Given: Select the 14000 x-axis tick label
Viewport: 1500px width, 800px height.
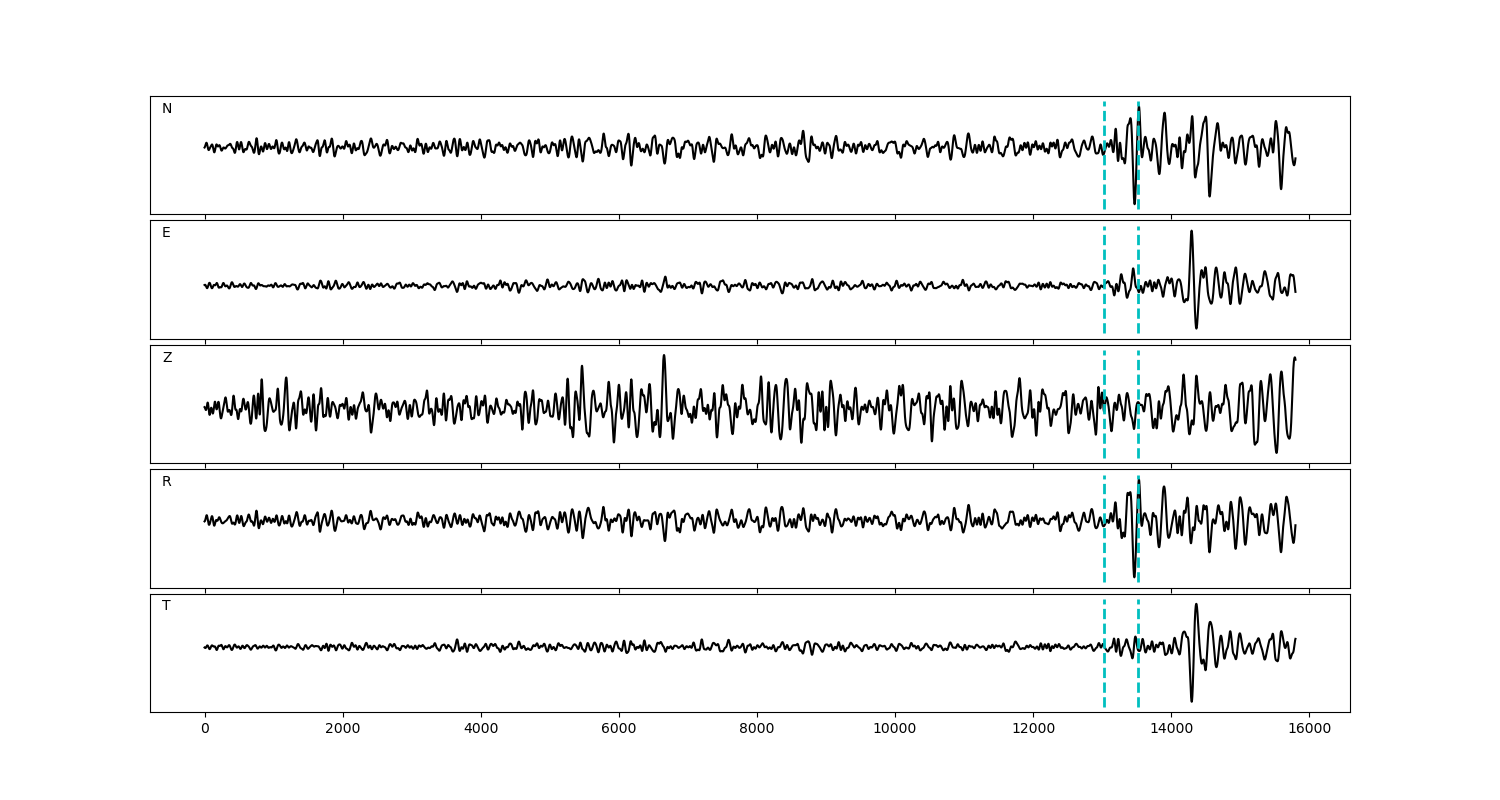Looking at the screenshot, I should click(x=1171, y=729).
